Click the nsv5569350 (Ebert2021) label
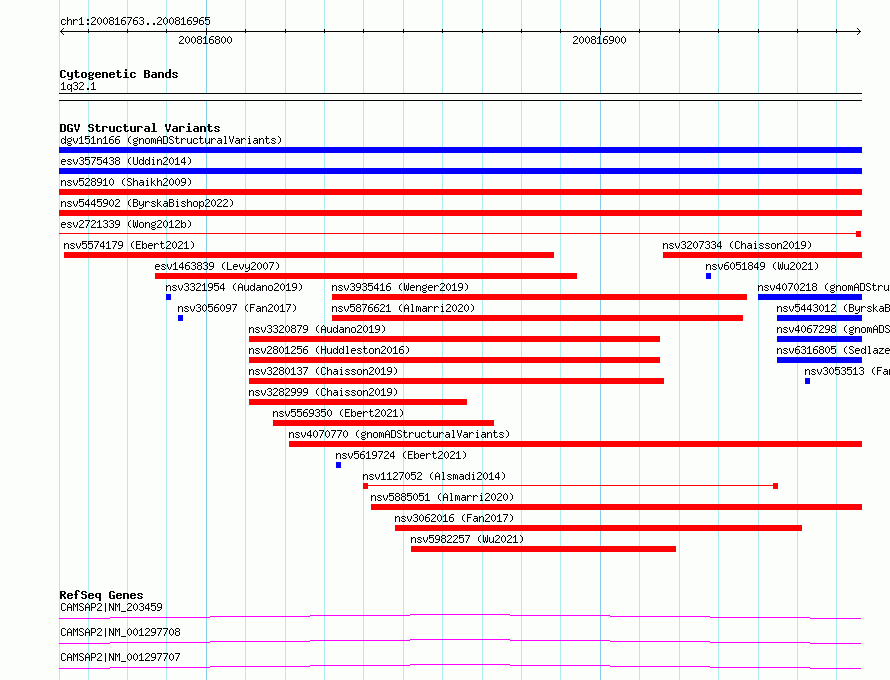 click(x=338, y=413)
